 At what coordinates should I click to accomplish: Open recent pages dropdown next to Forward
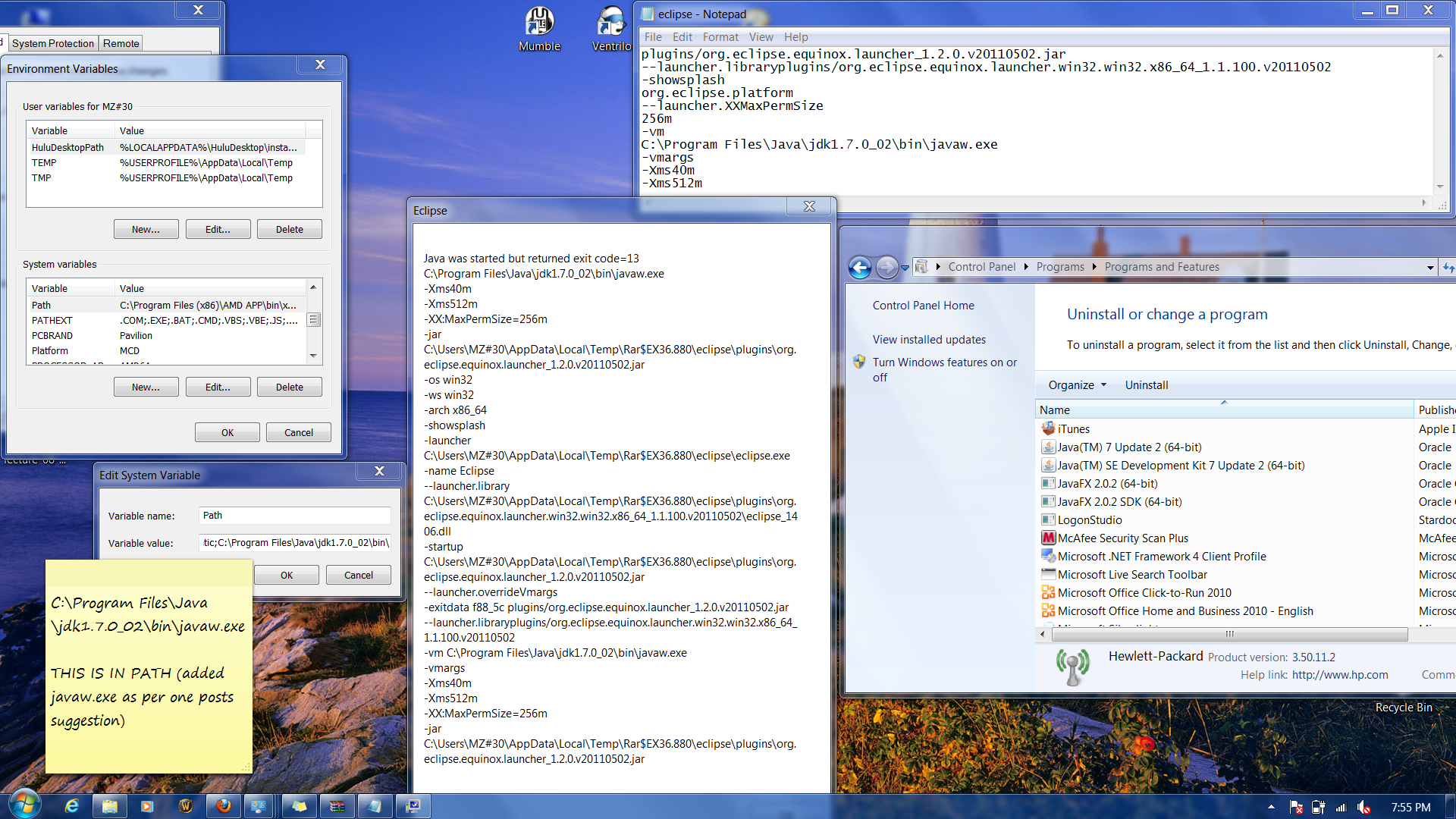tap(905, 268)
